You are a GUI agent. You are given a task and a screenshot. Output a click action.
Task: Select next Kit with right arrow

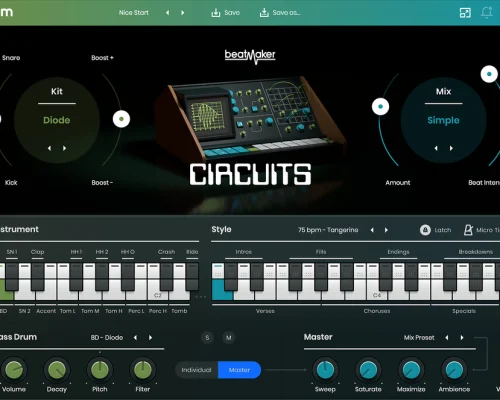pos(65,148)
